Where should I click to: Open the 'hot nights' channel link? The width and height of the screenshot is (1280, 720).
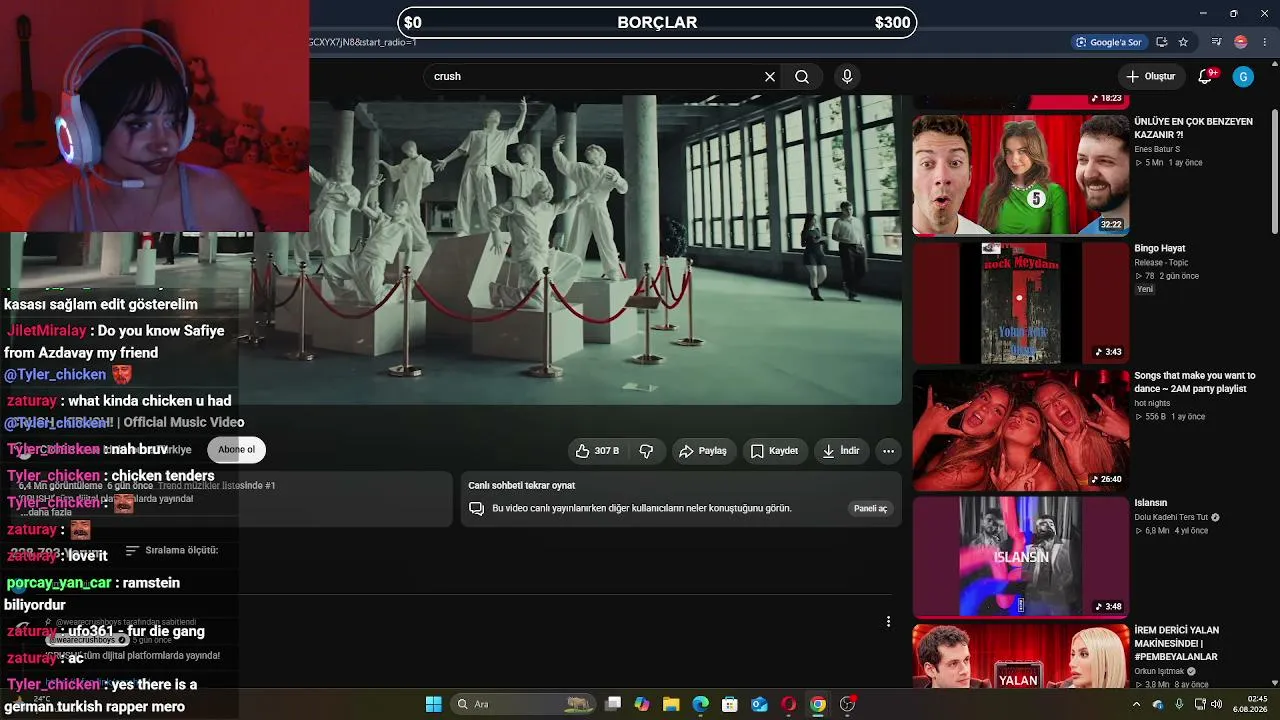1154,403
